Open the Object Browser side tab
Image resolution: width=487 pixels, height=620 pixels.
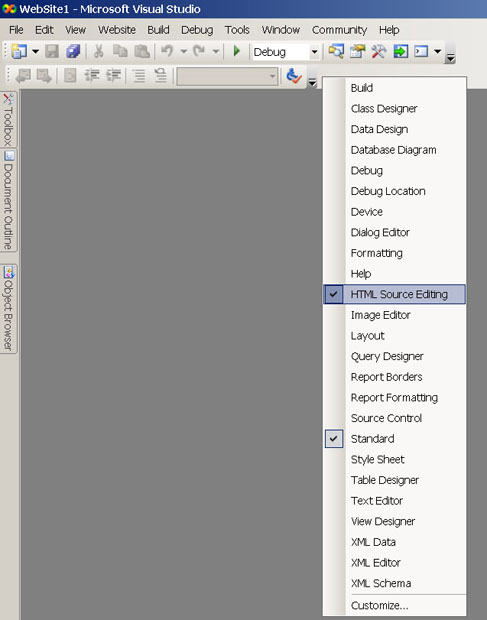pos(8,309)
